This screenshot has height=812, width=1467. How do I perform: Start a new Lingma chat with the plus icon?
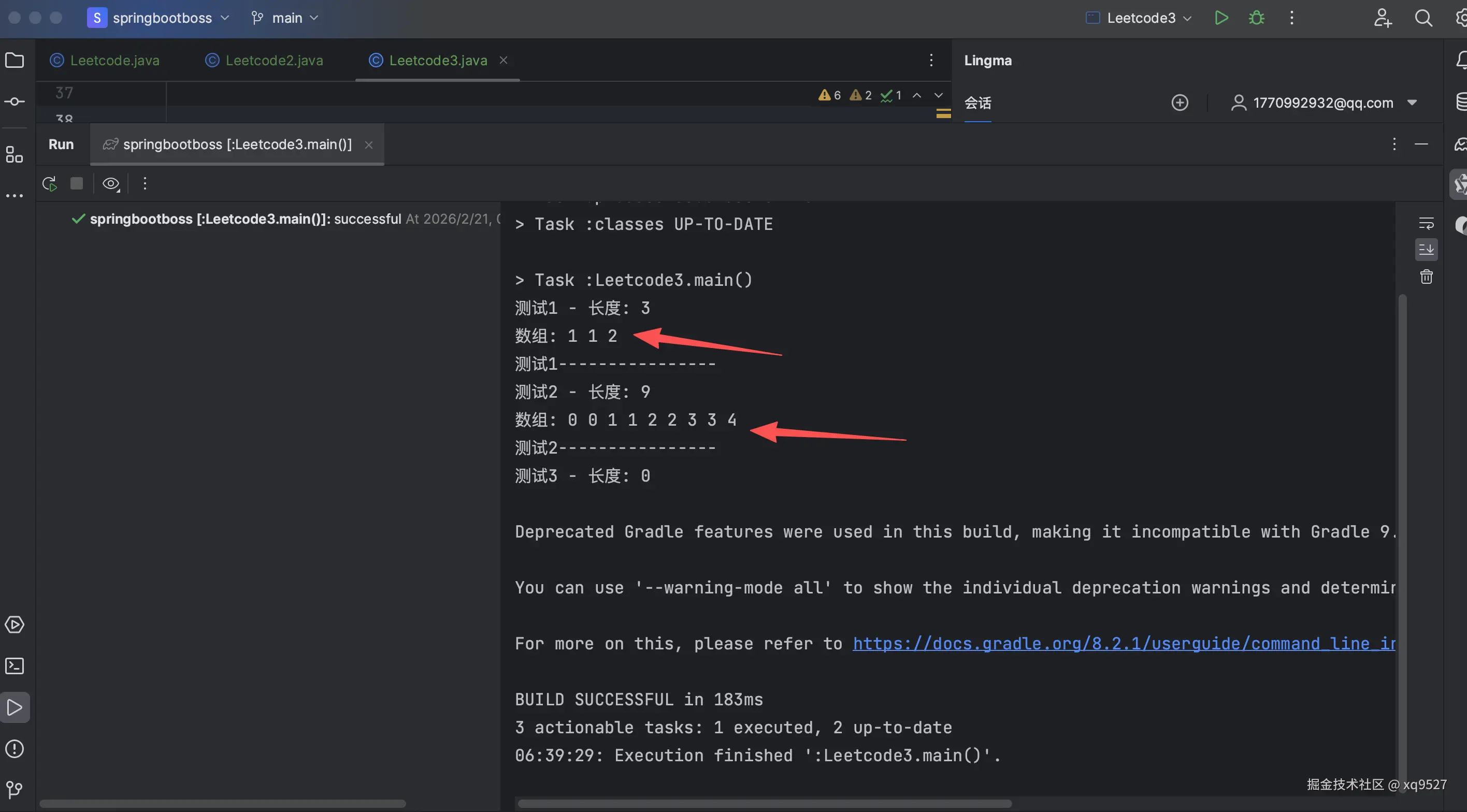(1180, 103)
